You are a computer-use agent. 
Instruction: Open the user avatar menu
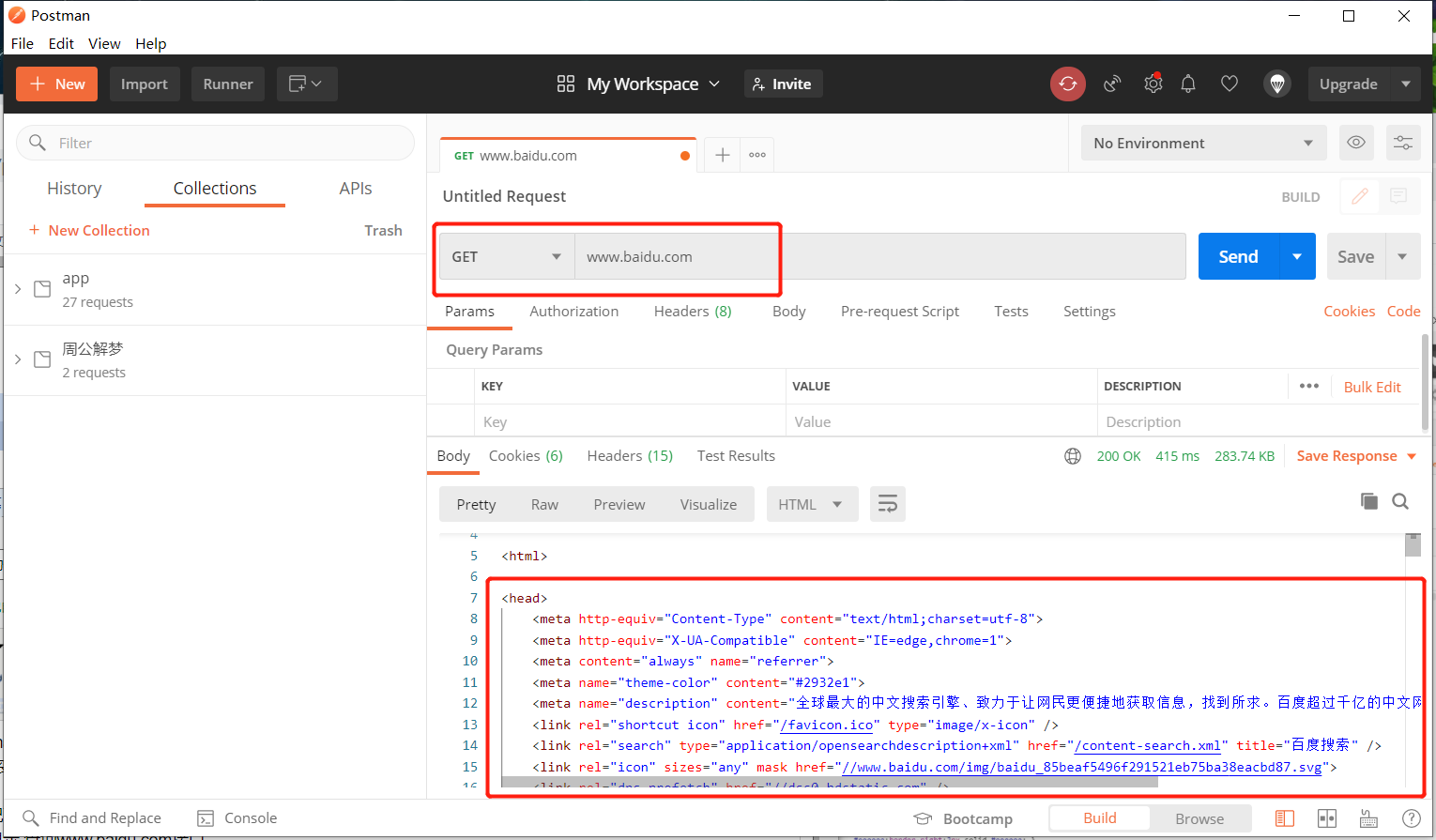click(1277, 84)
